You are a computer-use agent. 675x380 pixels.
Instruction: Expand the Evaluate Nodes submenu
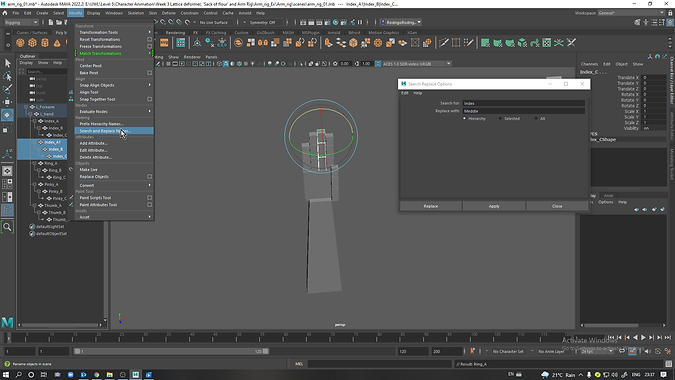[x=114, y=111]
